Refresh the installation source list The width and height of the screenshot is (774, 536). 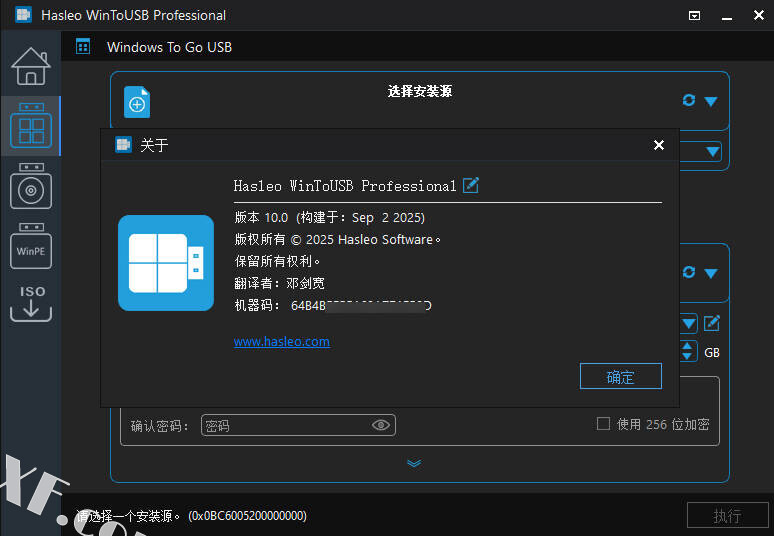(x=688, y=101)
